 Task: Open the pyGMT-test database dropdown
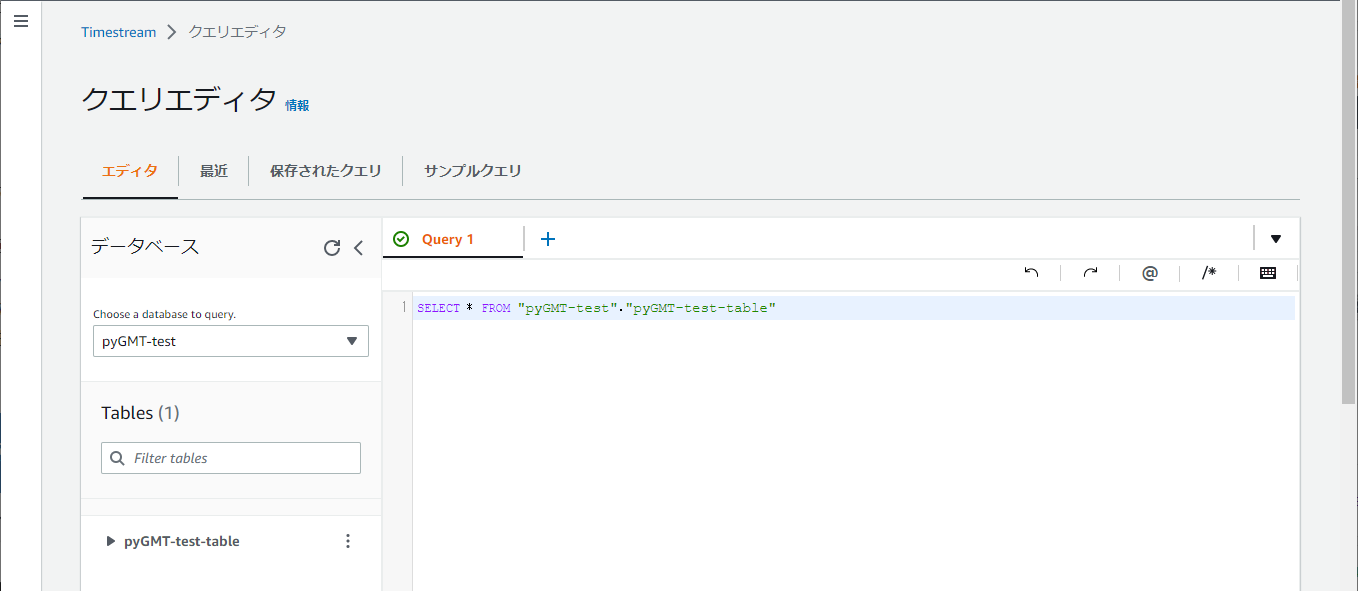point(231,341)
